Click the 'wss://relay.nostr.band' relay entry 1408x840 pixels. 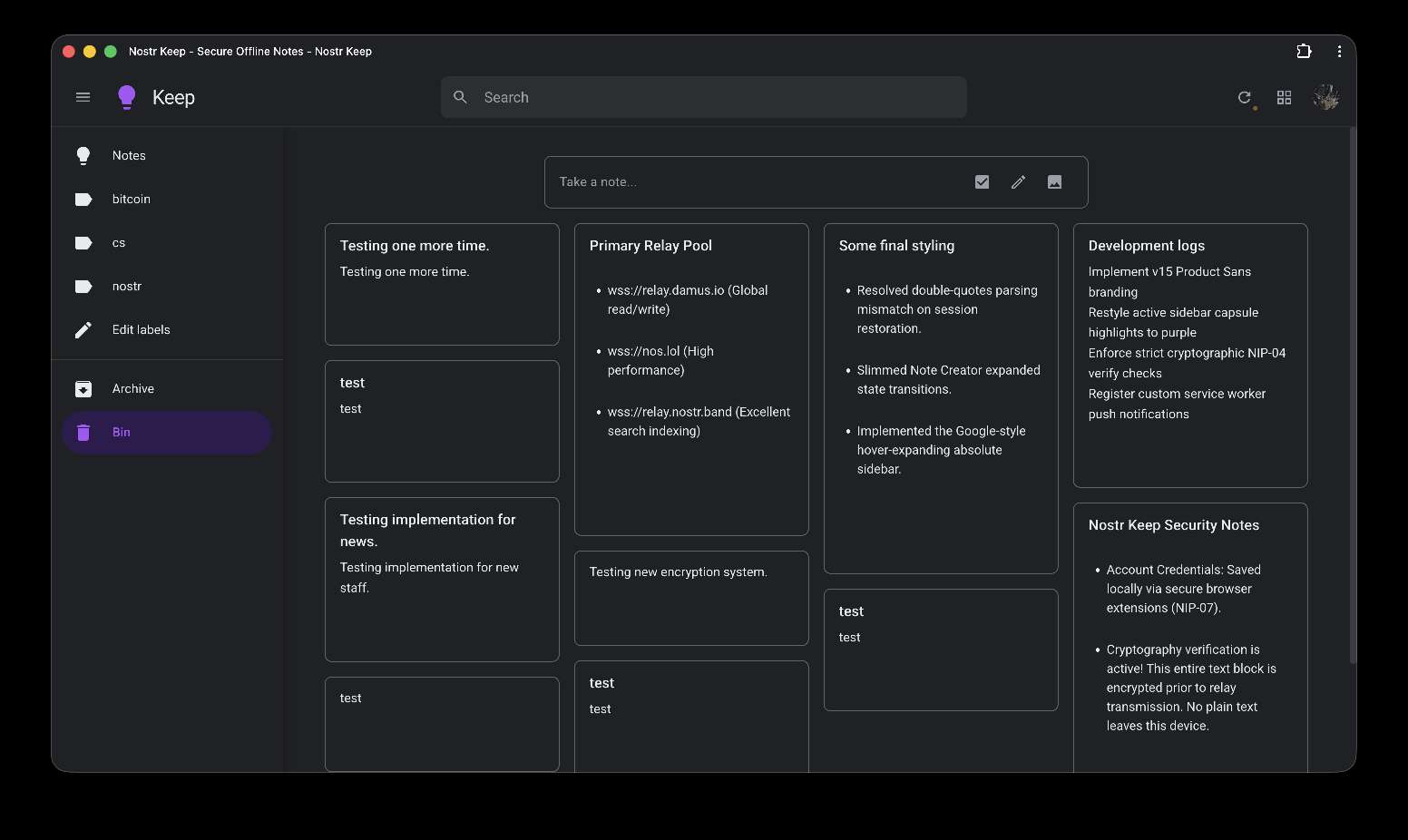pyautogui.click(x=699, y=422)
